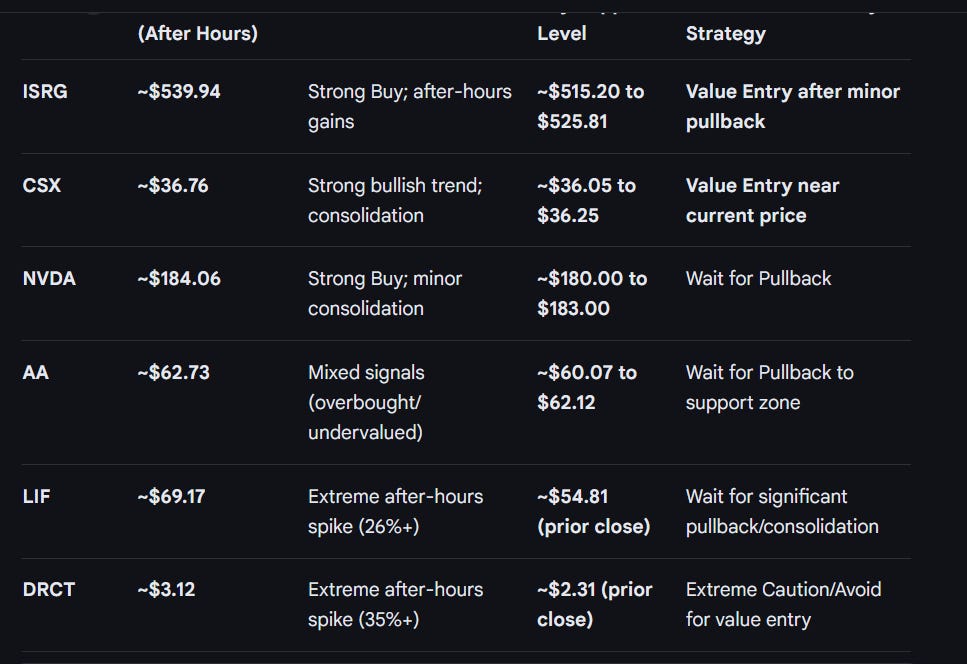Click "Value Entry after minor pullback" text
The height and width of the screenshot is (664, 967).
(x=792, y=106)
